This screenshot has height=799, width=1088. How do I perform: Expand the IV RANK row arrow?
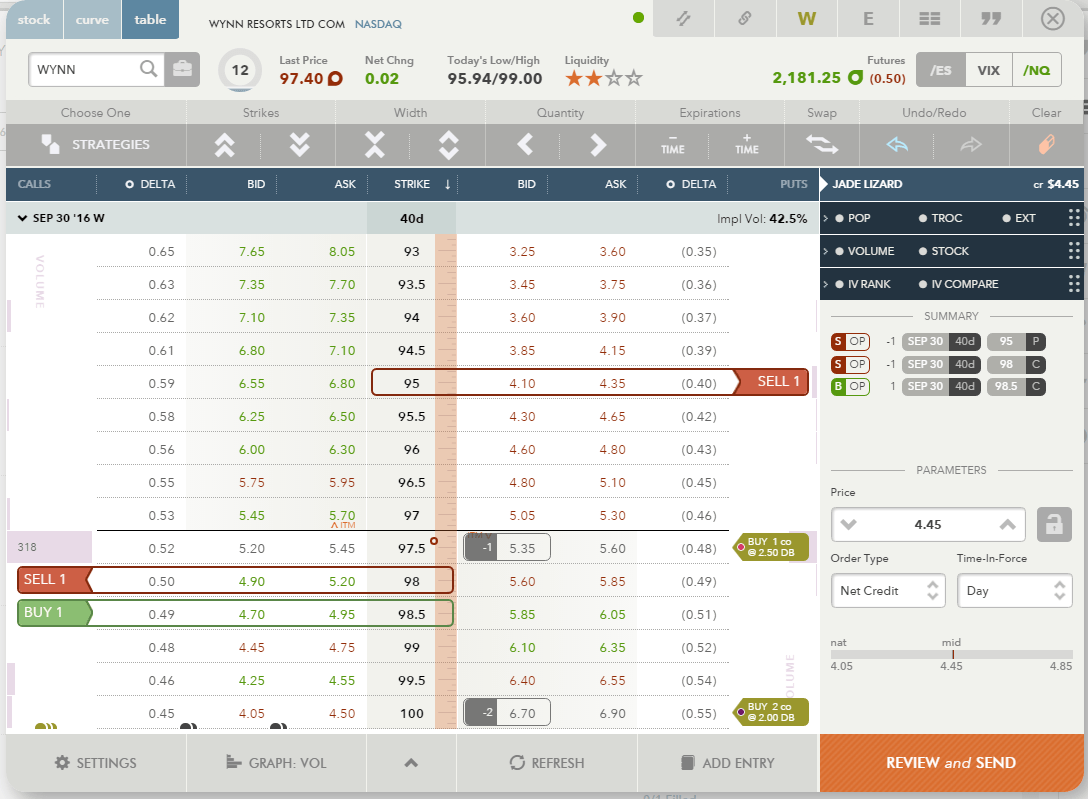coord(826,284)
